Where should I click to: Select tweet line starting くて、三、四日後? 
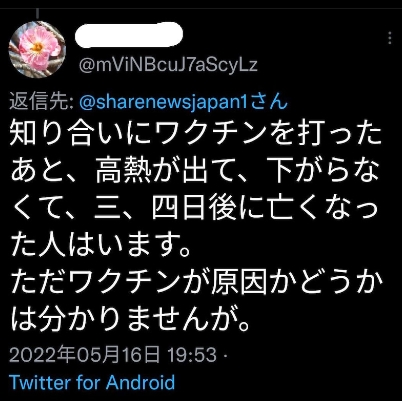click(x=194, y=210)
